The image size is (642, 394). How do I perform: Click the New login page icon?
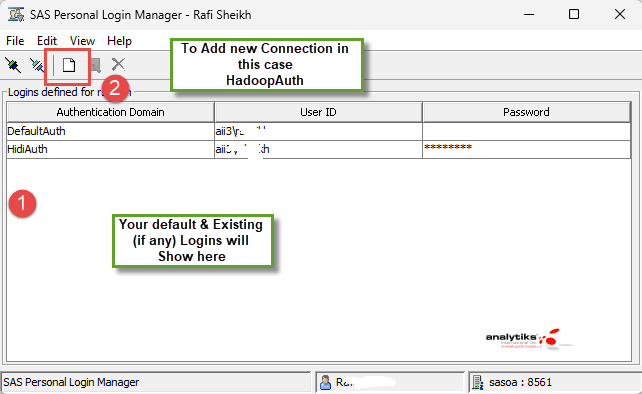(x=69, y=65)
